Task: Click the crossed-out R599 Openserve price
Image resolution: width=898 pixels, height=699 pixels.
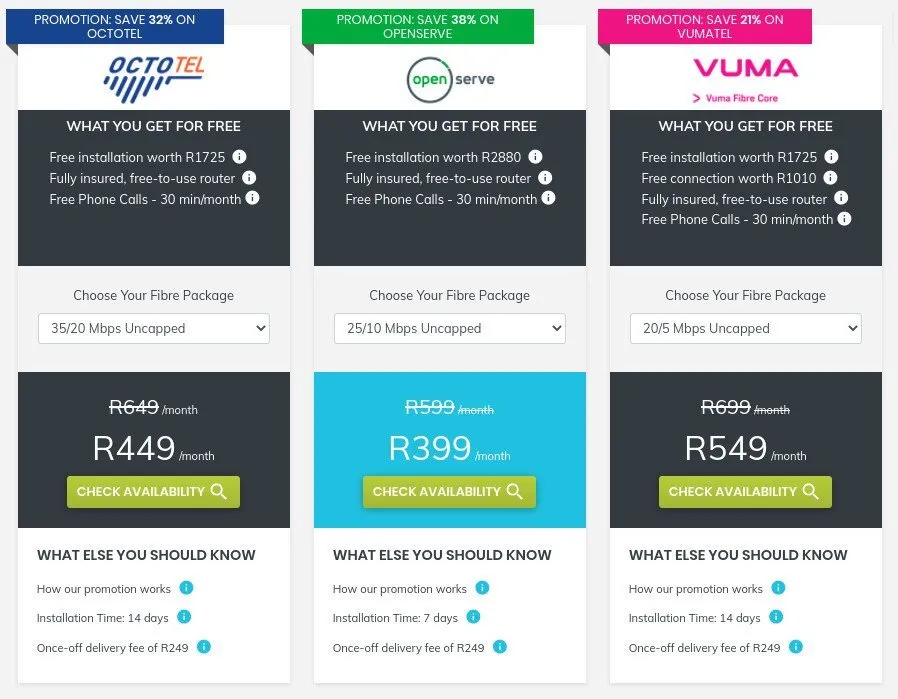Action: 429,407
